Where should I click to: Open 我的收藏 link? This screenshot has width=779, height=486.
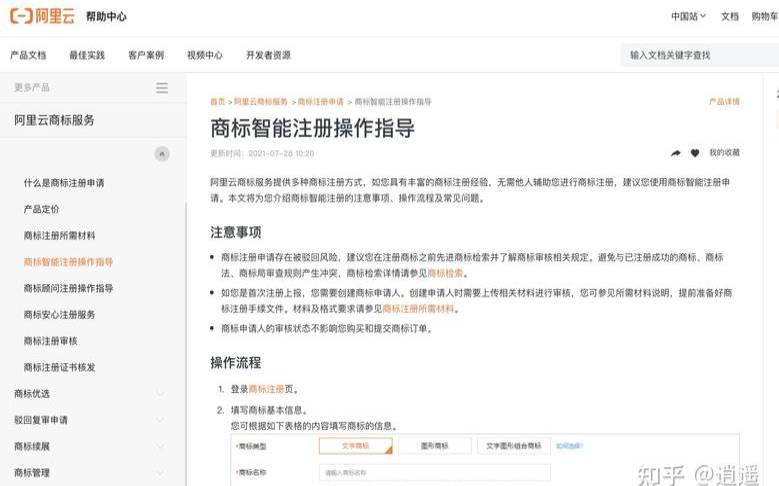pyautogui.click(x=724, y=153)
